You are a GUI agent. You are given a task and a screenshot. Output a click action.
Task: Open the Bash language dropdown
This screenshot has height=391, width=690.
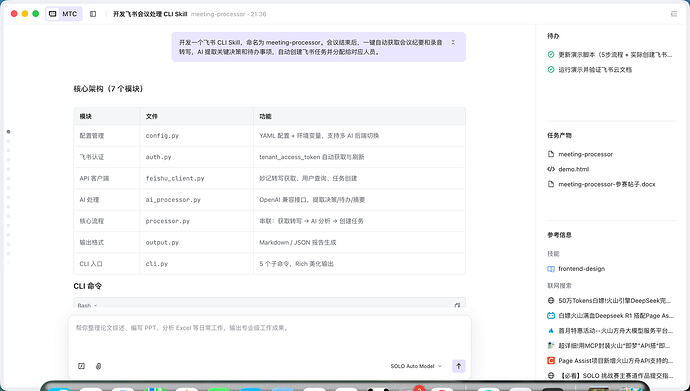point(87,305)
